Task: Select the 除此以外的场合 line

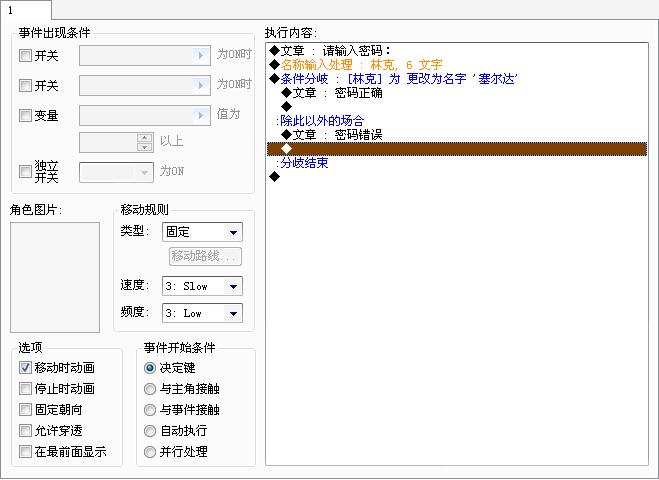Action: pyautogui.click(x=457, y=121)
